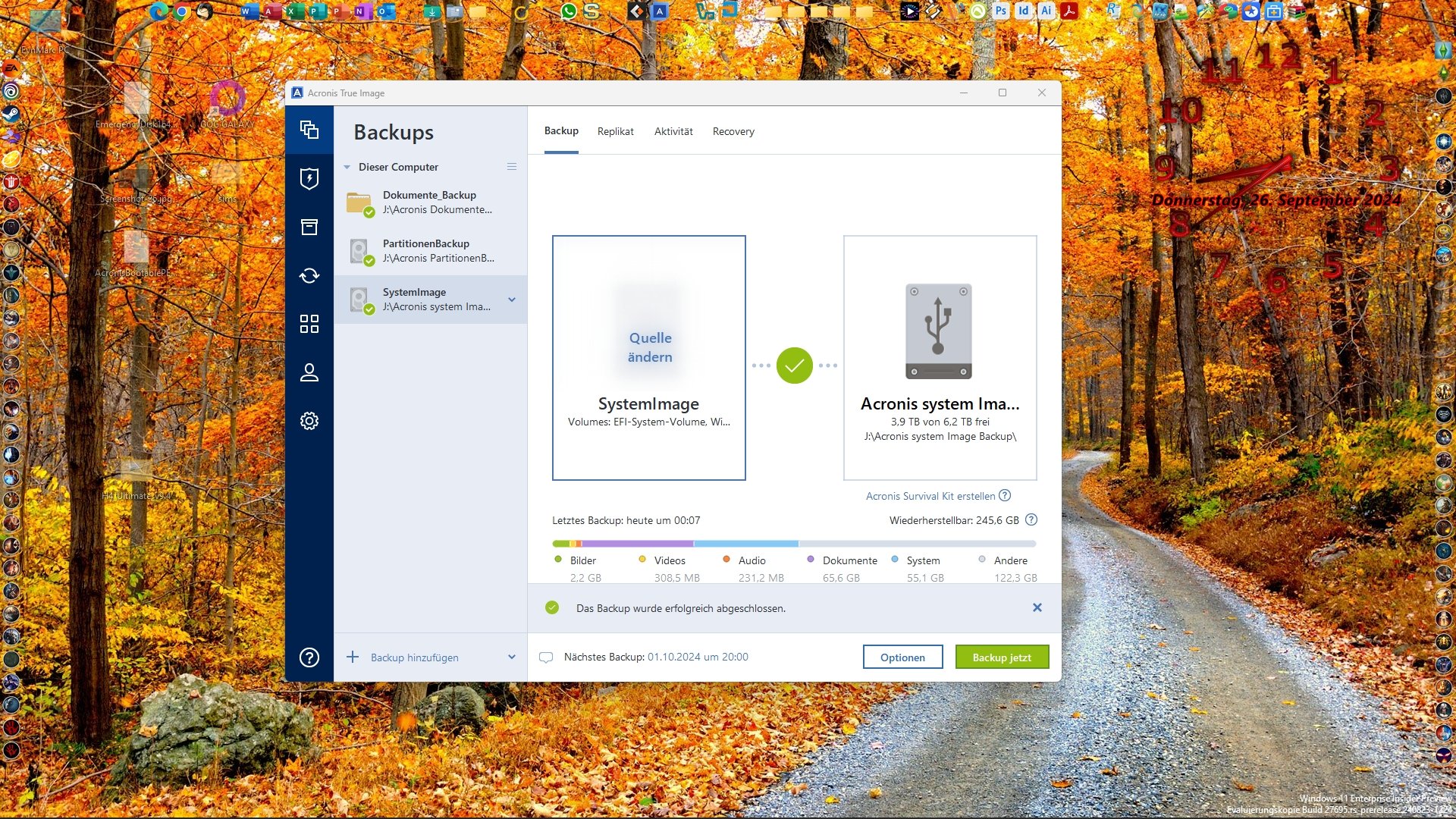Select the Dokumente_Backup list entry
Viewport: 1456px width, 819px height.
(x=430, y=202)
